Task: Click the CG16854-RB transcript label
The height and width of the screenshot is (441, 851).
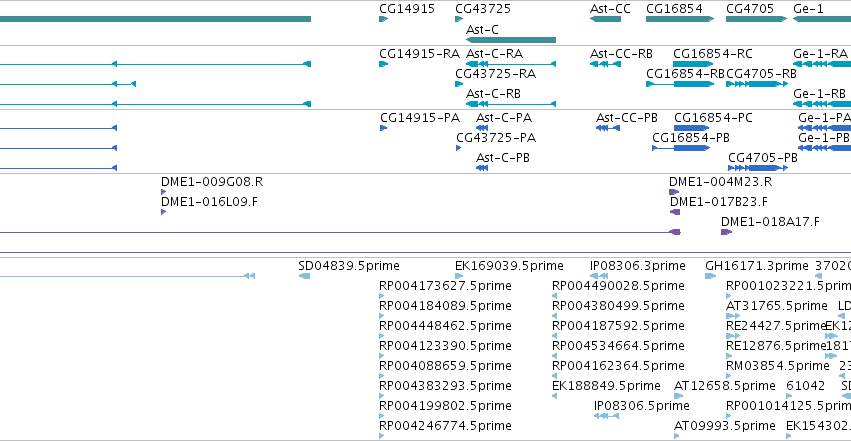Action: 685,74
